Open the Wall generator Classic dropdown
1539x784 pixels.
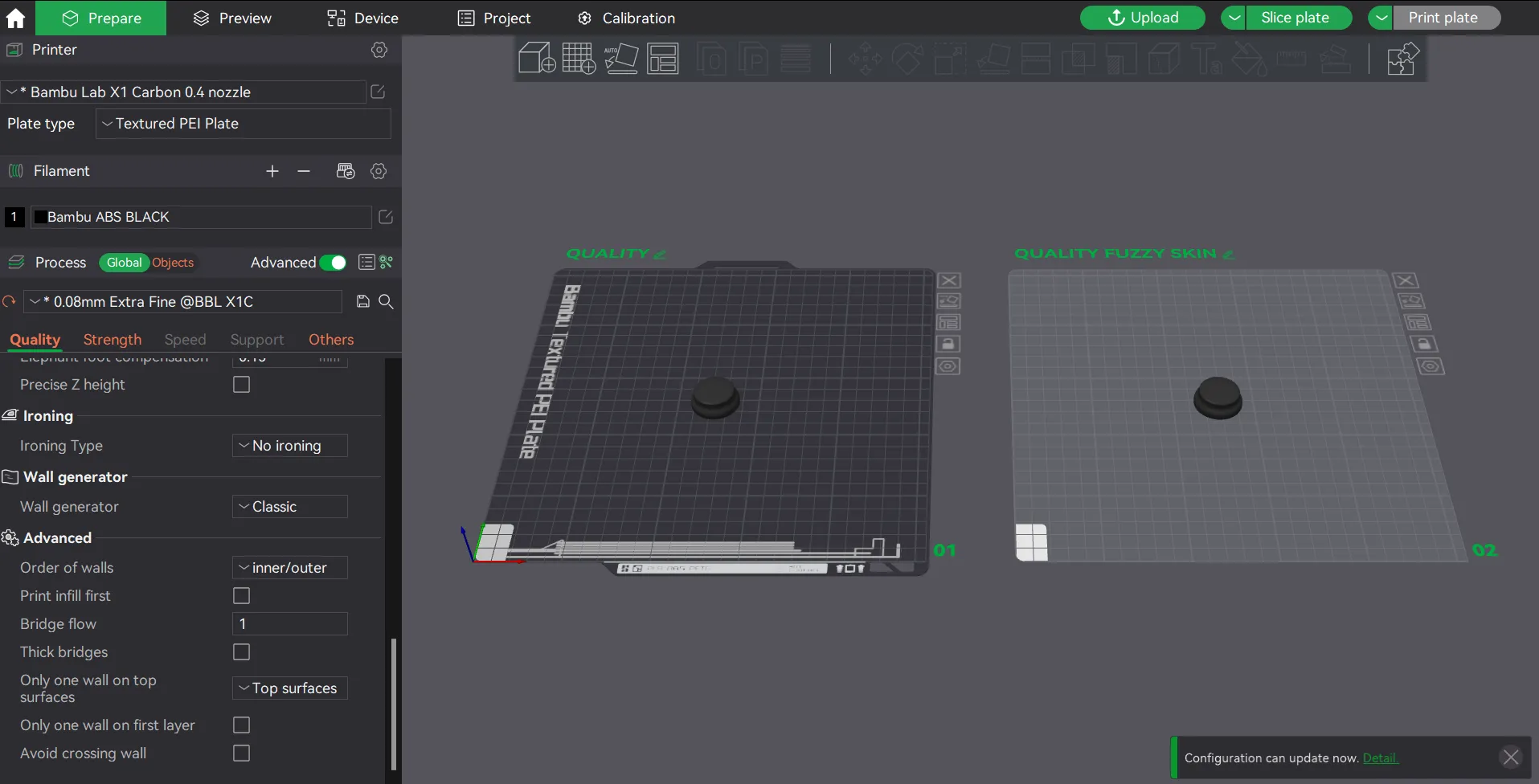click(289, 507)
